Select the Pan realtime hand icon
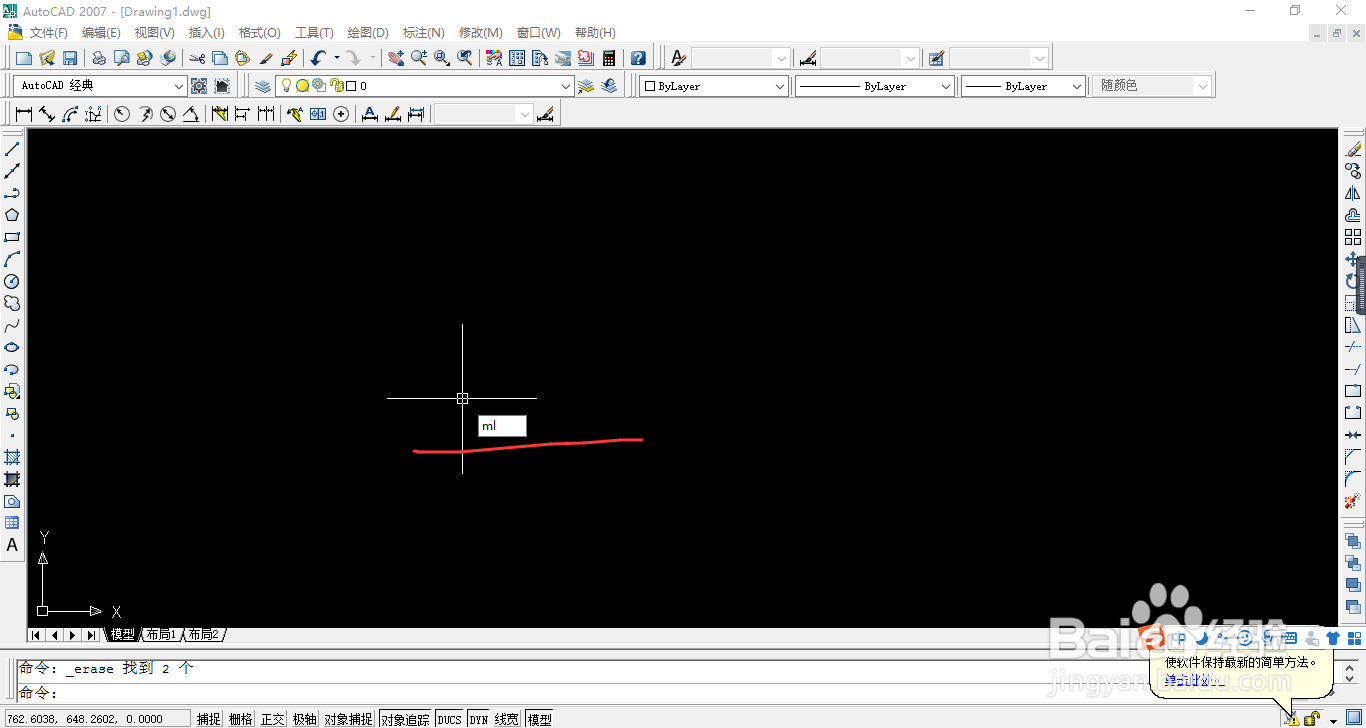1366x728 pixels. [x=396, y=58]
